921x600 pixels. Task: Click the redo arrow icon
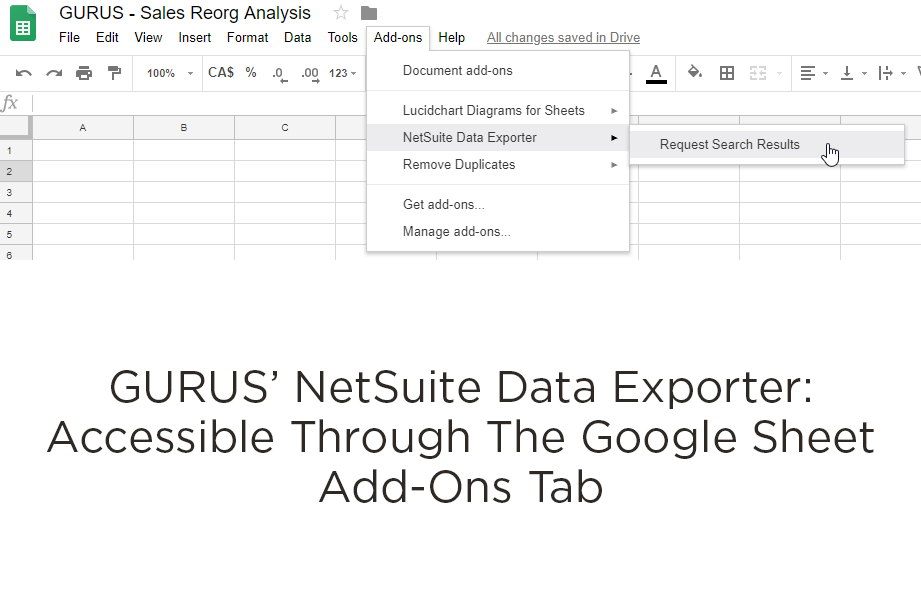point(54,73)
